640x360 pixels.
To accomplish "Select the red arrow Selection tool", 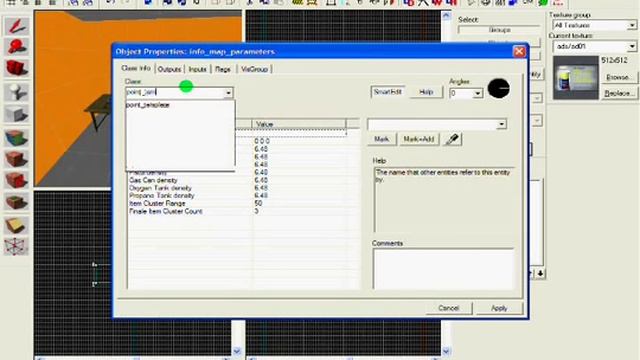I will point(16,26).
